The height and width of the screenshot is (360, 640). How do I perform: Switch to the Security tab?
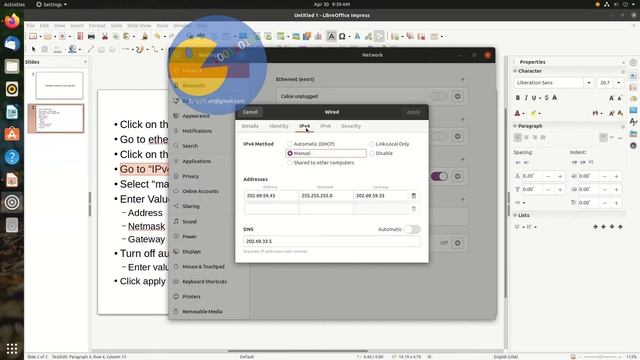coord(351,126)
